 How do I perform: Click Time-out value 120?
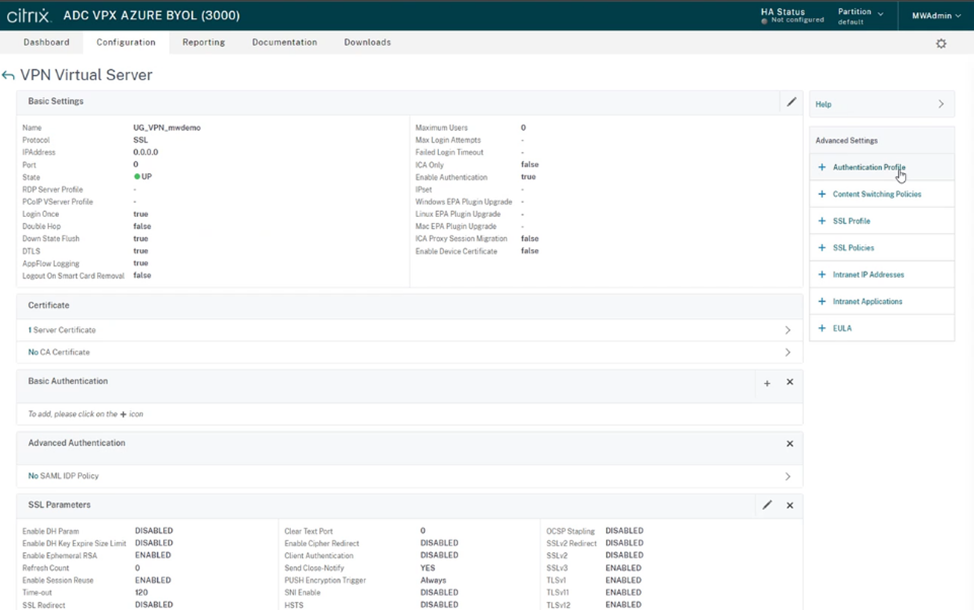point(141,592)
